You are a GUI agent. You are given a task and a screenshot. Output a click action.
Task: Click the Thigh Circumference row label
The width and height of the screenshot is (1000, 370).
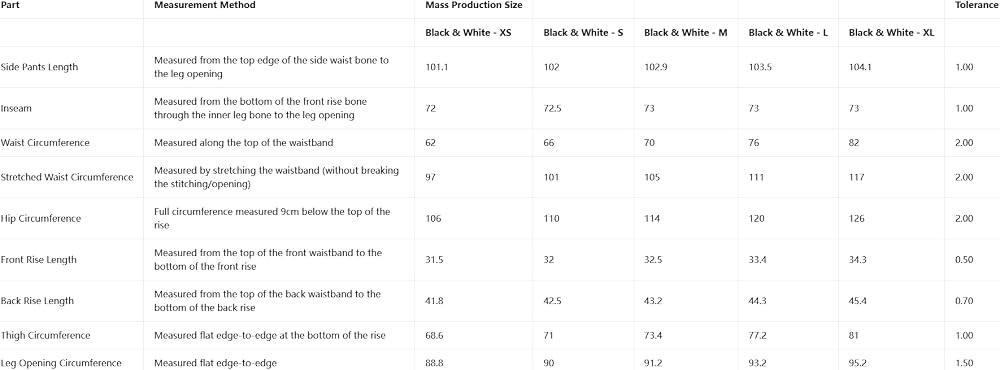point(46,336)
